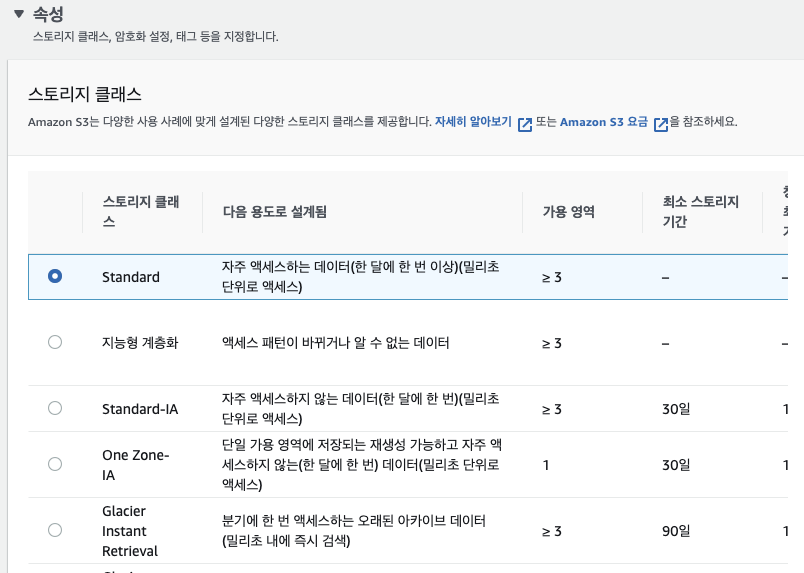Click the 최소 스토리지 기간 column header
This screenshot has height=573, width=804.
coord(700,211)
